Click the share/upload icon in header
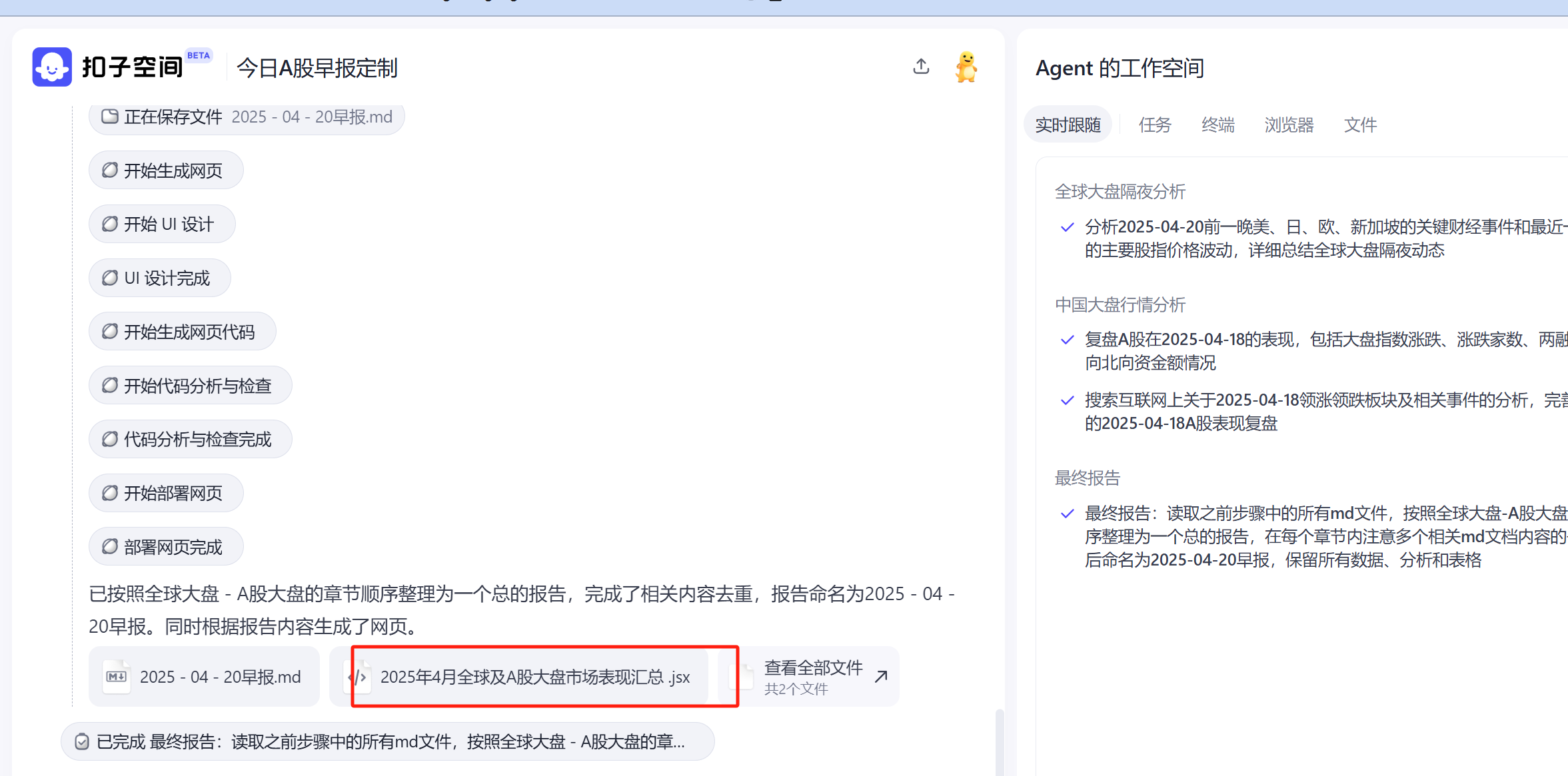This screenshot has height=776, width=1568. point(921,67)
